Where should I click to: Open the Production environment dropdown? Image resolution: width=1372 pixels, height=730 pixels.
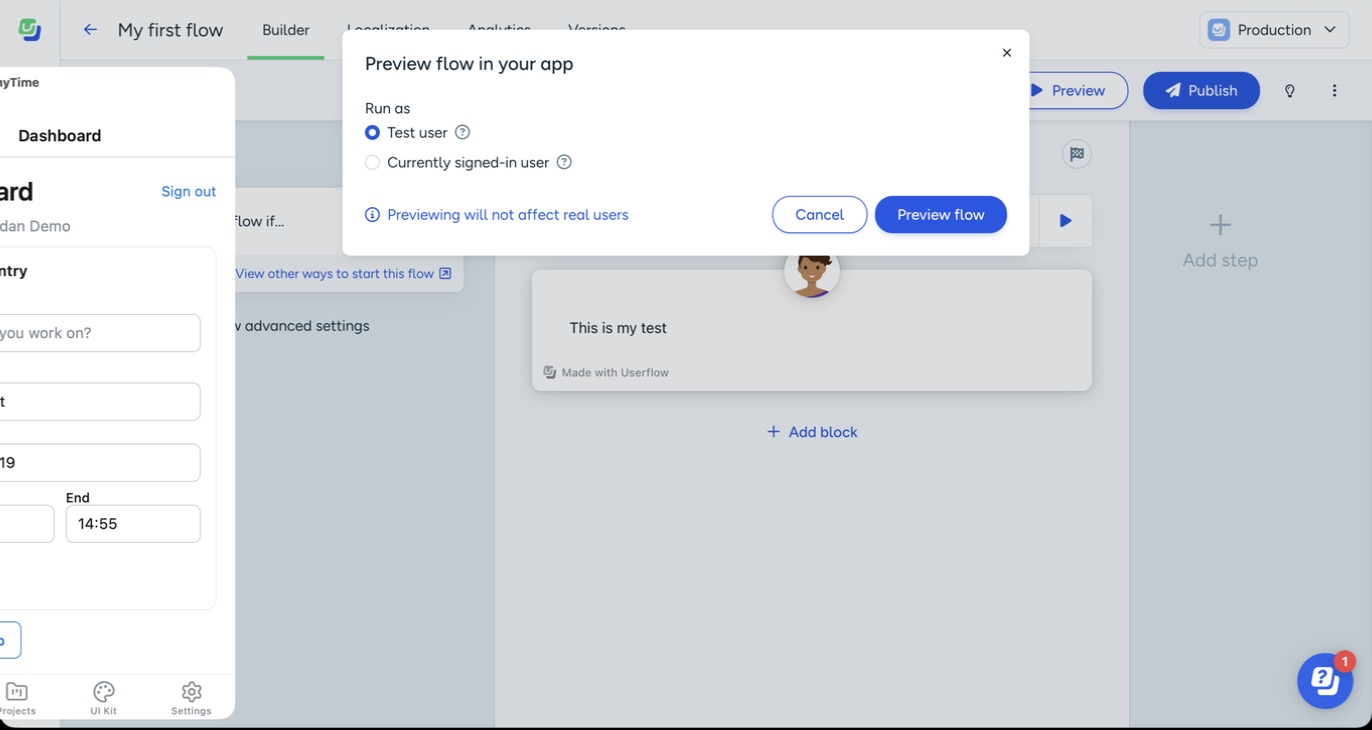click(x=1274, y=30)
